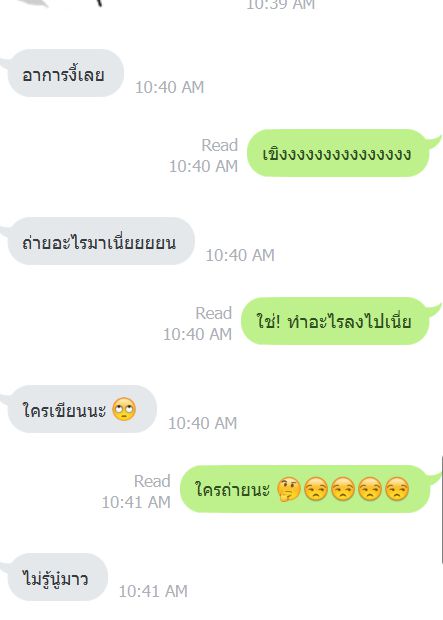Click the Read label beside 'เขิงงงง' message
This screenshot has width=443, height=620.
(220, 145)
